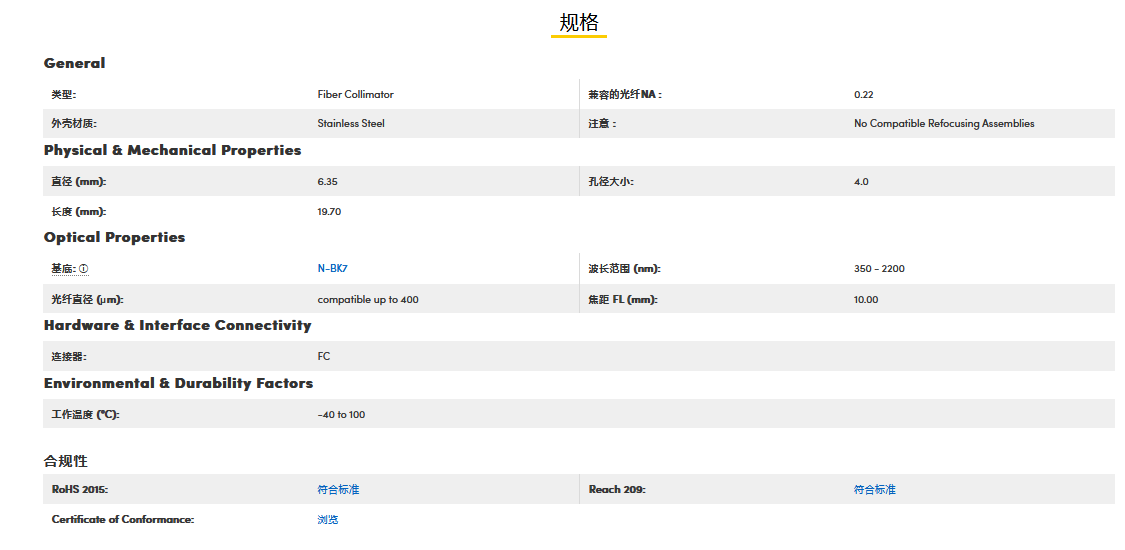
Task: Select the 规格 section title
Action: 579,23
